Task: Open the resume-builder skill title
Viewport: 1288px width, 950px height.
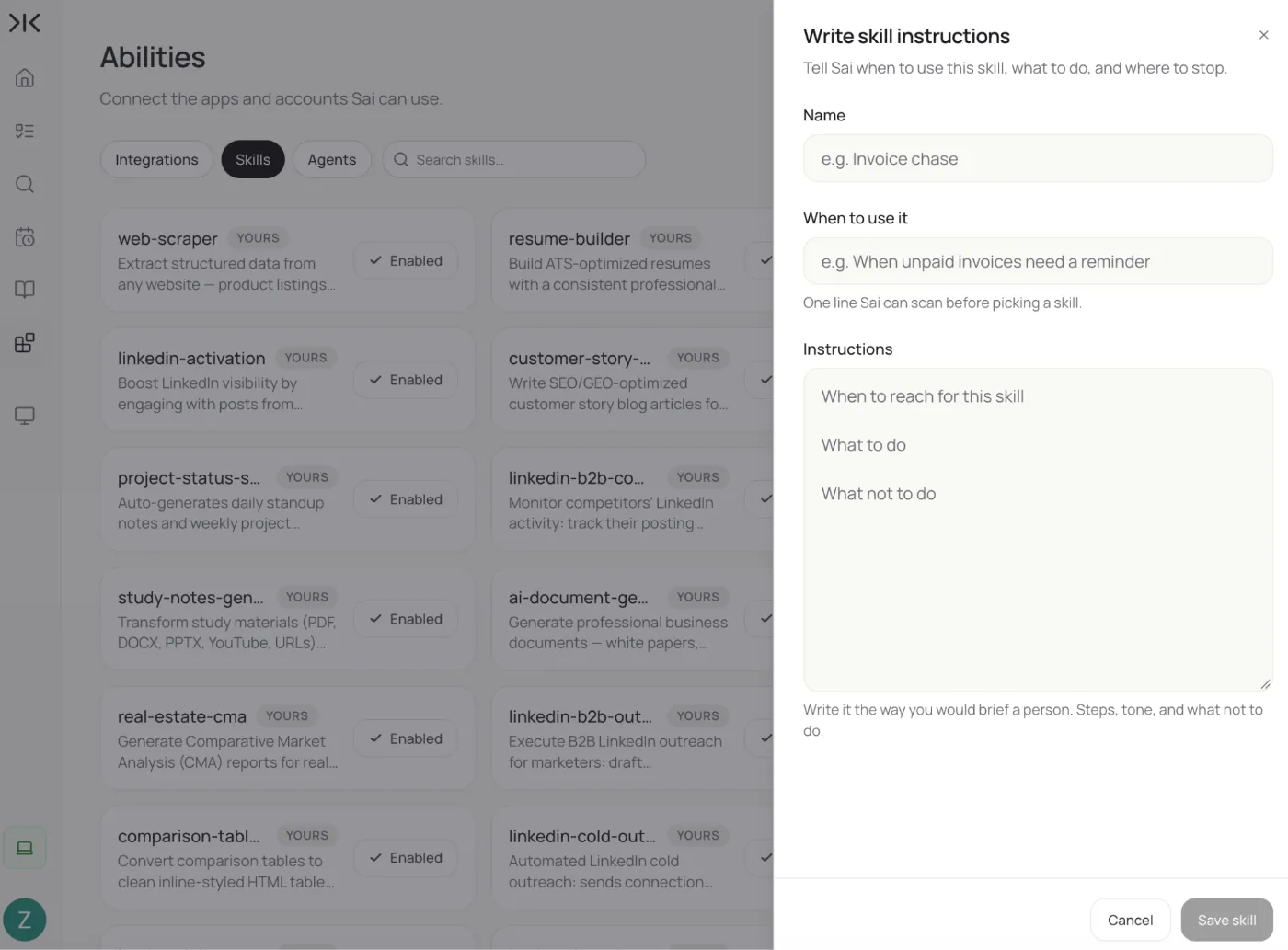Action: tap(569, 238)
